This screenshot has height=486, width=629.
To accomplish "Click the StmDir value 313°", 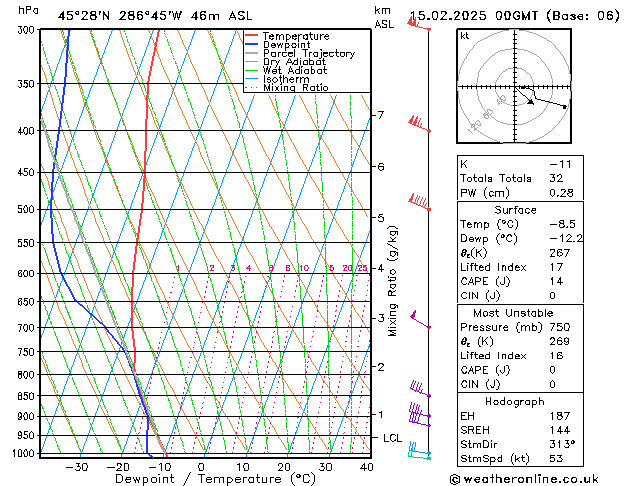I will (x=562, y=444).
